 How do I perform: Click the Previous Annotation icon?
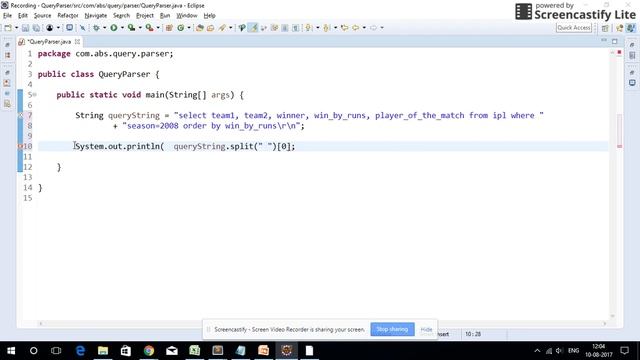(x=326, y=28)
